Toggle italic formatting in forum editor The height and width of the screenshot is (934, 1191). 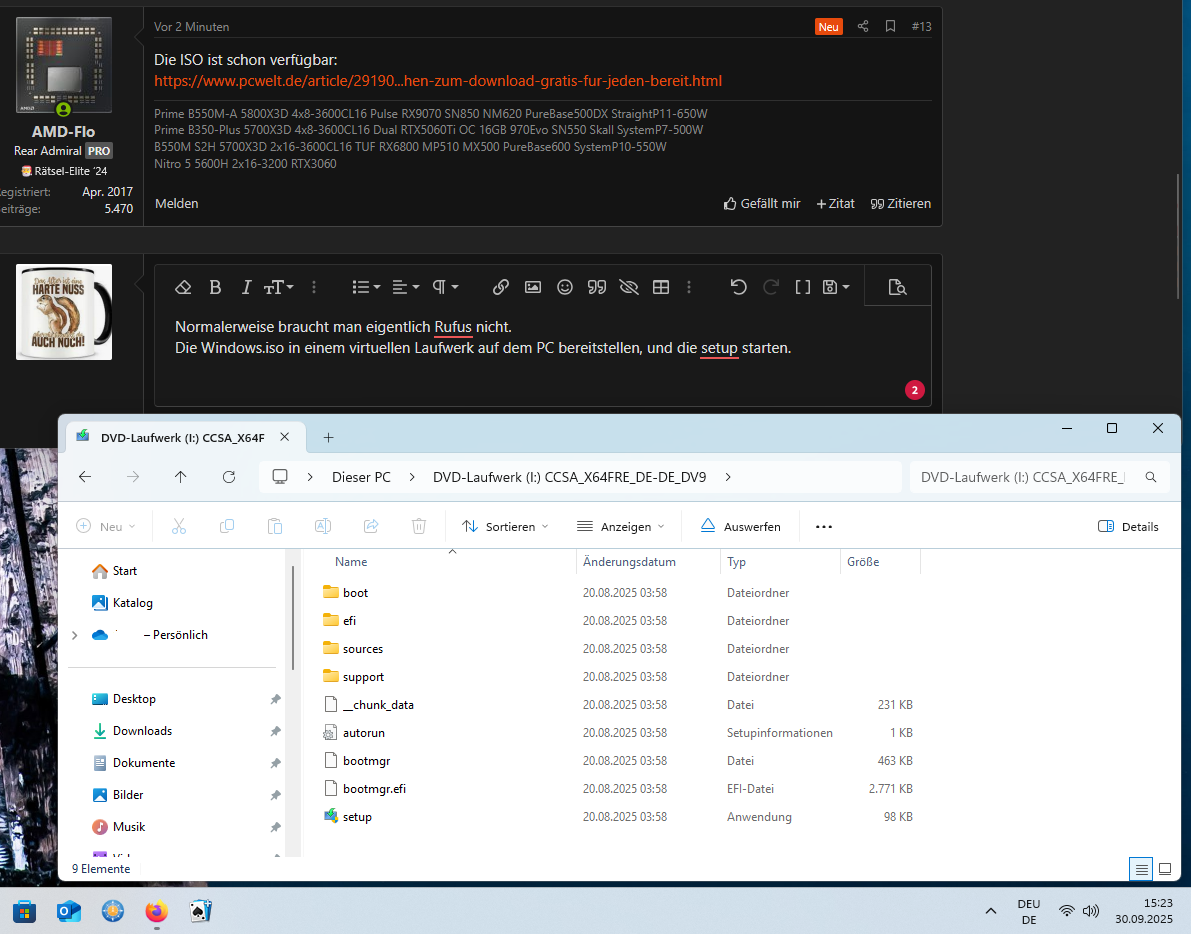[x=245, y=287]
